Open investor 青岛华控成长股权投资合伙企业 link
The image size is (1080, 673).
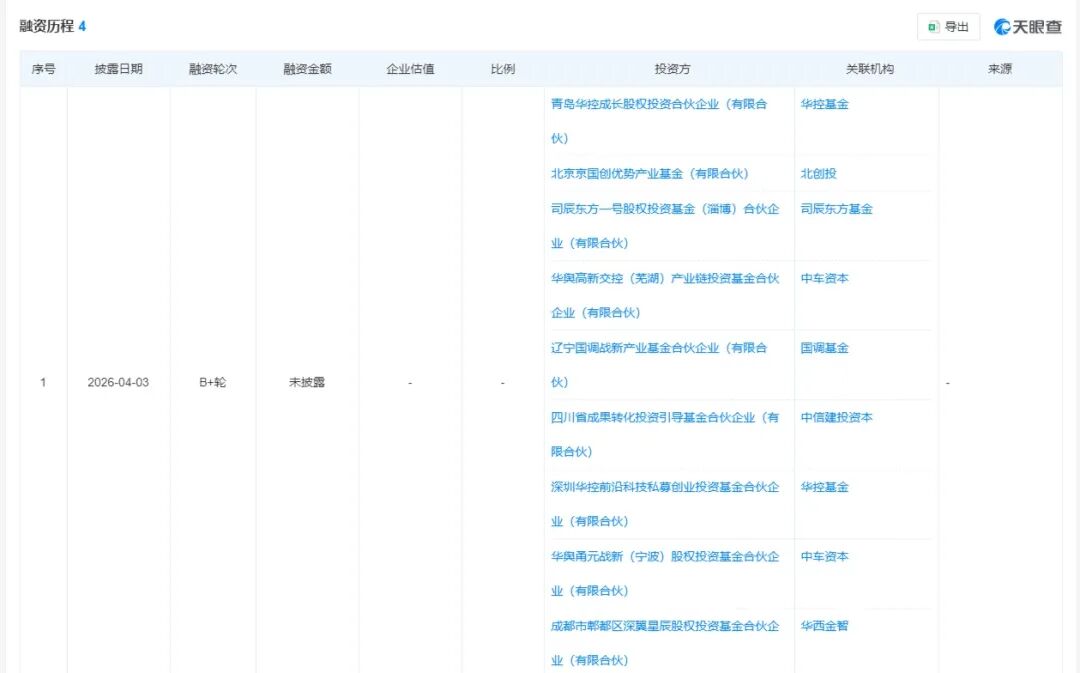pos(658,104)
